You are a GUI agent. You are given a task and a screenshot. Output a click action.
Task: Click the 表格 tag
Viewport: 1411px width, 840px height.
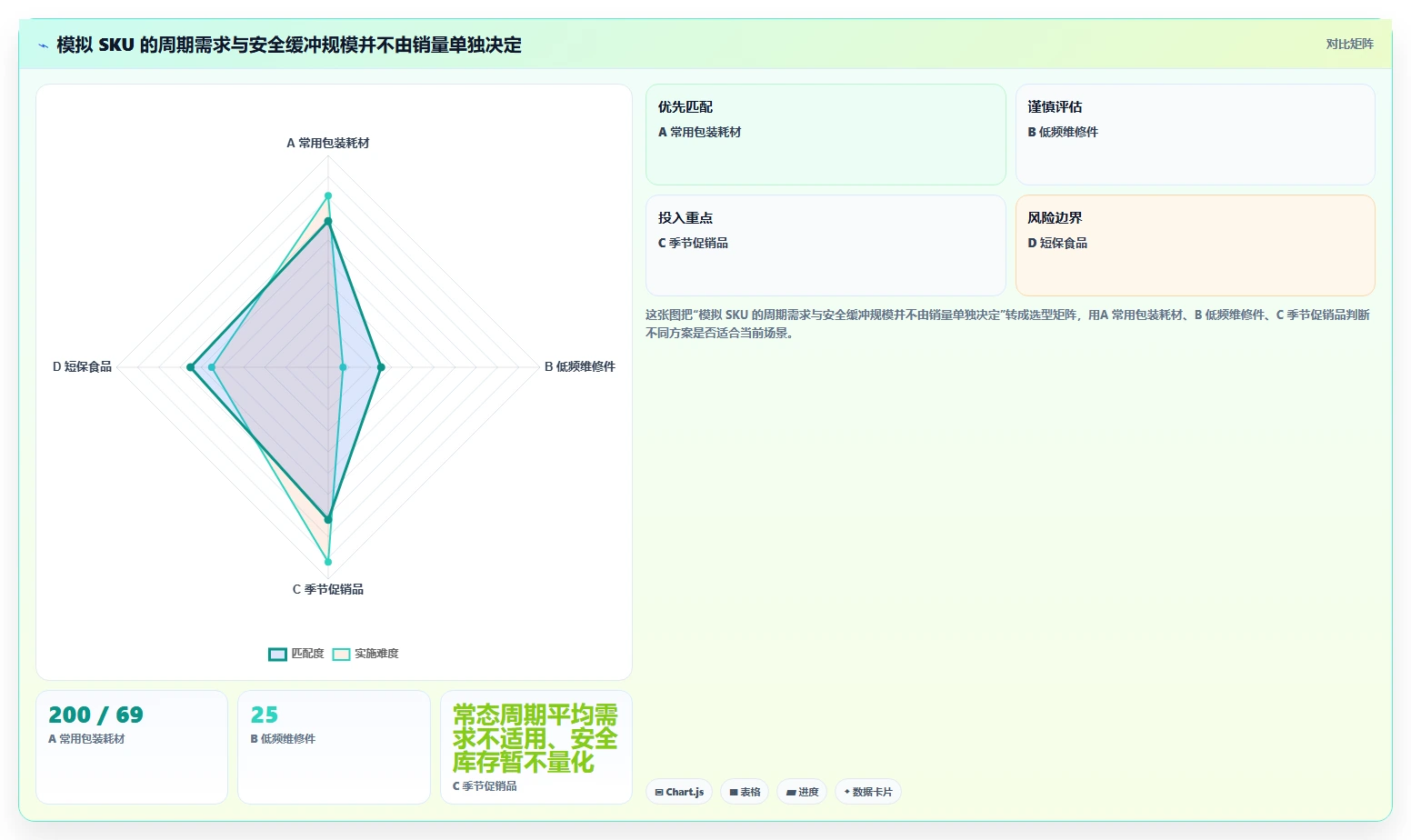[745, 792]
